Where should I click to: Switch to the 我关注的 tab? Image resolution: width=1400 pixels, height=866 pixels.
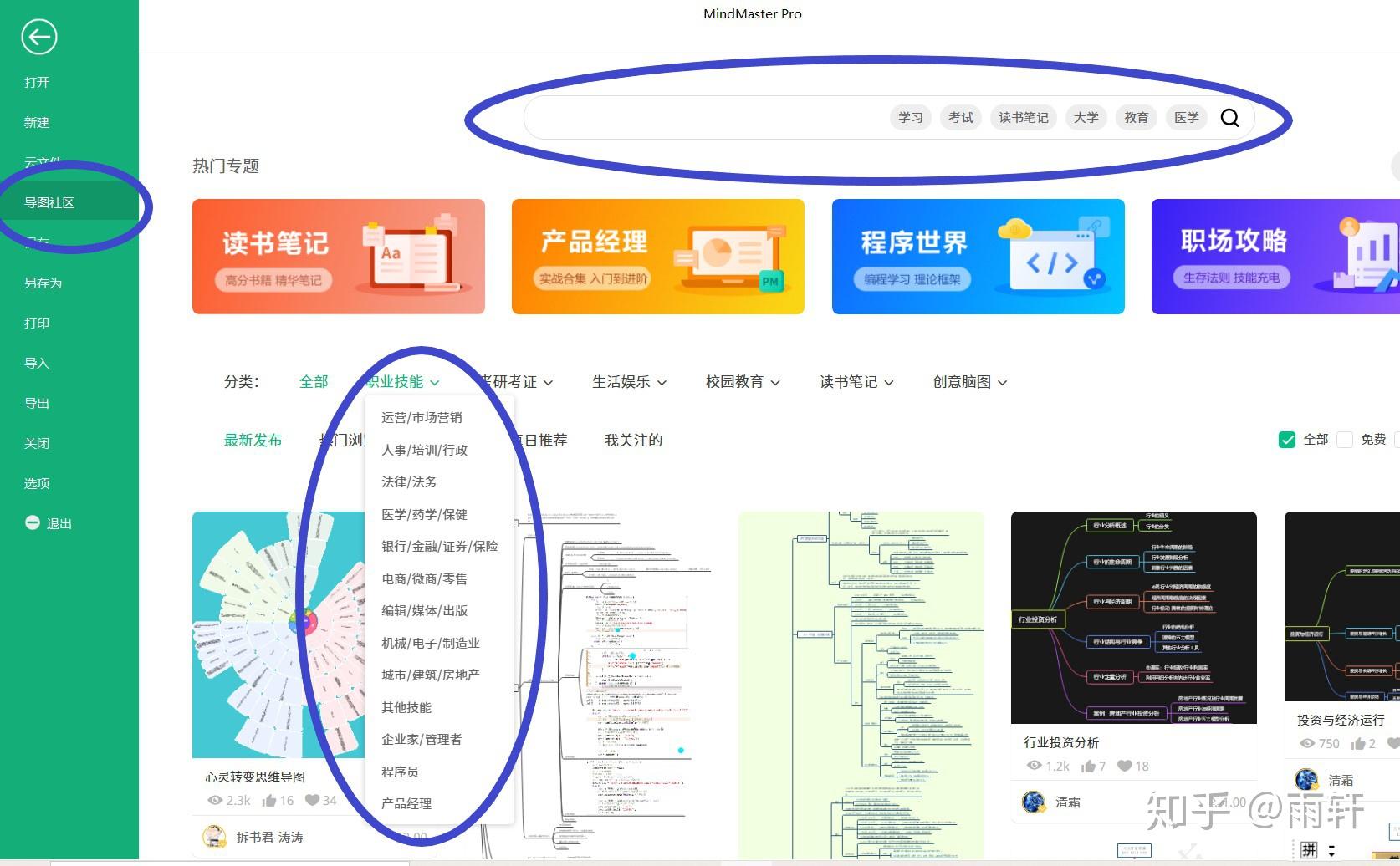(x=633, y=440)
